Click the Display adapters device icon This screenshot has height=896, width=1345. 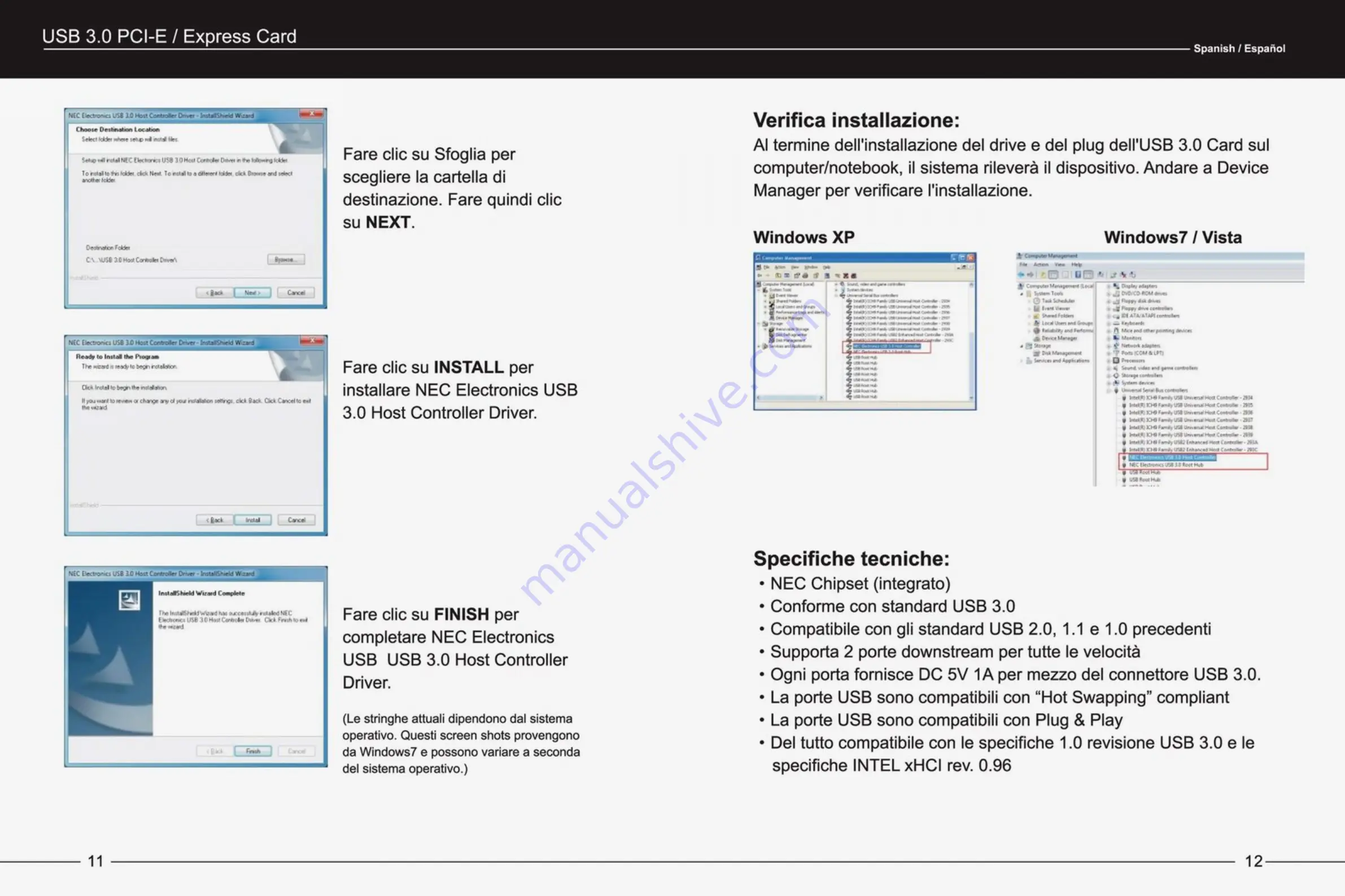pos(1116,286)
